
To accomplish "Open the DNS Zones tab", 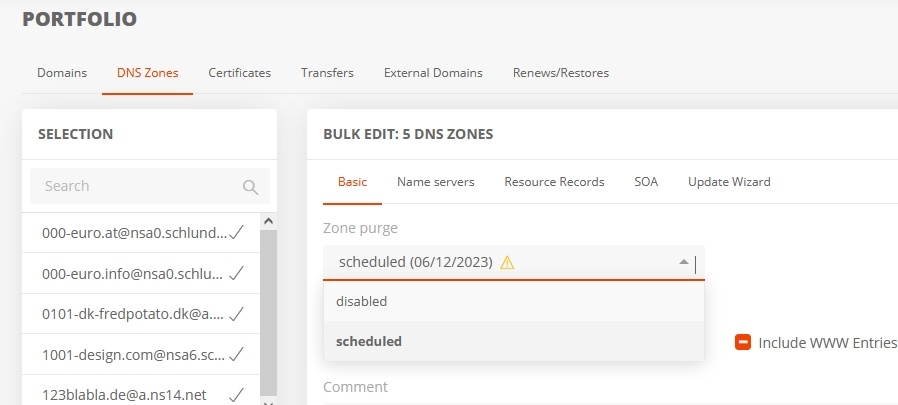I will point(148,73).
